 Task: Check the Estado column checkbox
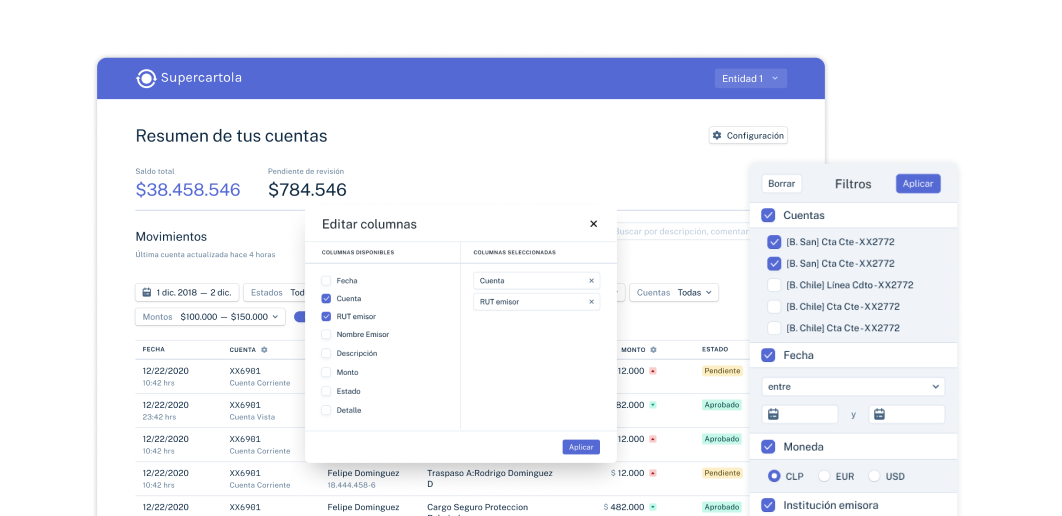click(326, 391)
